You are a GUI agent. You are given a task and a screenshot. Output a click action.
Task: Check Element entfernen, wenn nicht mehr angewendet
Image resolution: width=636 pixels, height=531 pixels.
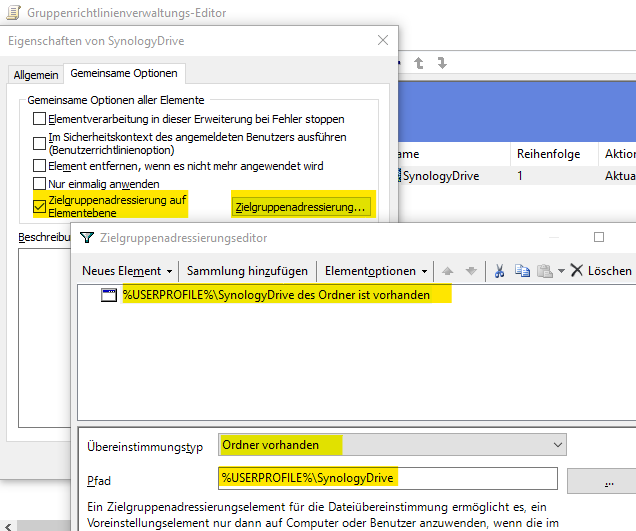[39, 166]
